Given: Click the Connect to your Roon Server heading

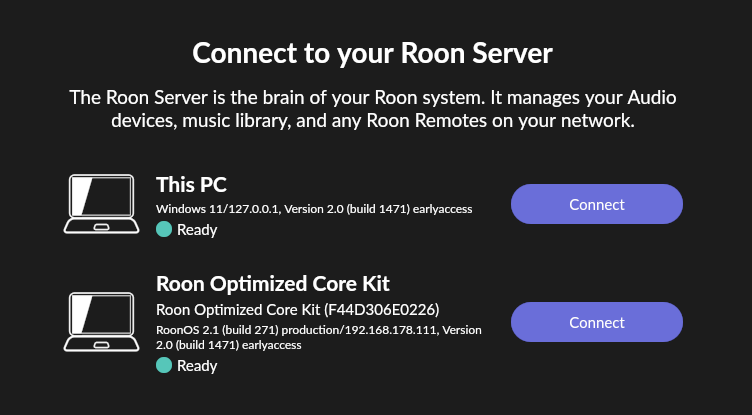Looking at the screenshot, I should click(373, 53).
